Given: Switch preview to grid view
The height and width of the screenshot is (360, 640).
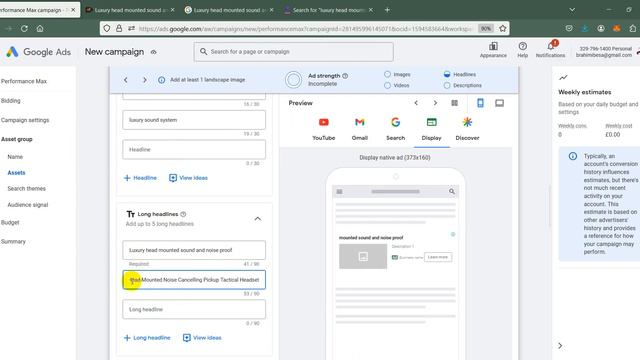Looking at the screenshot, I should [x=454, y=103].
